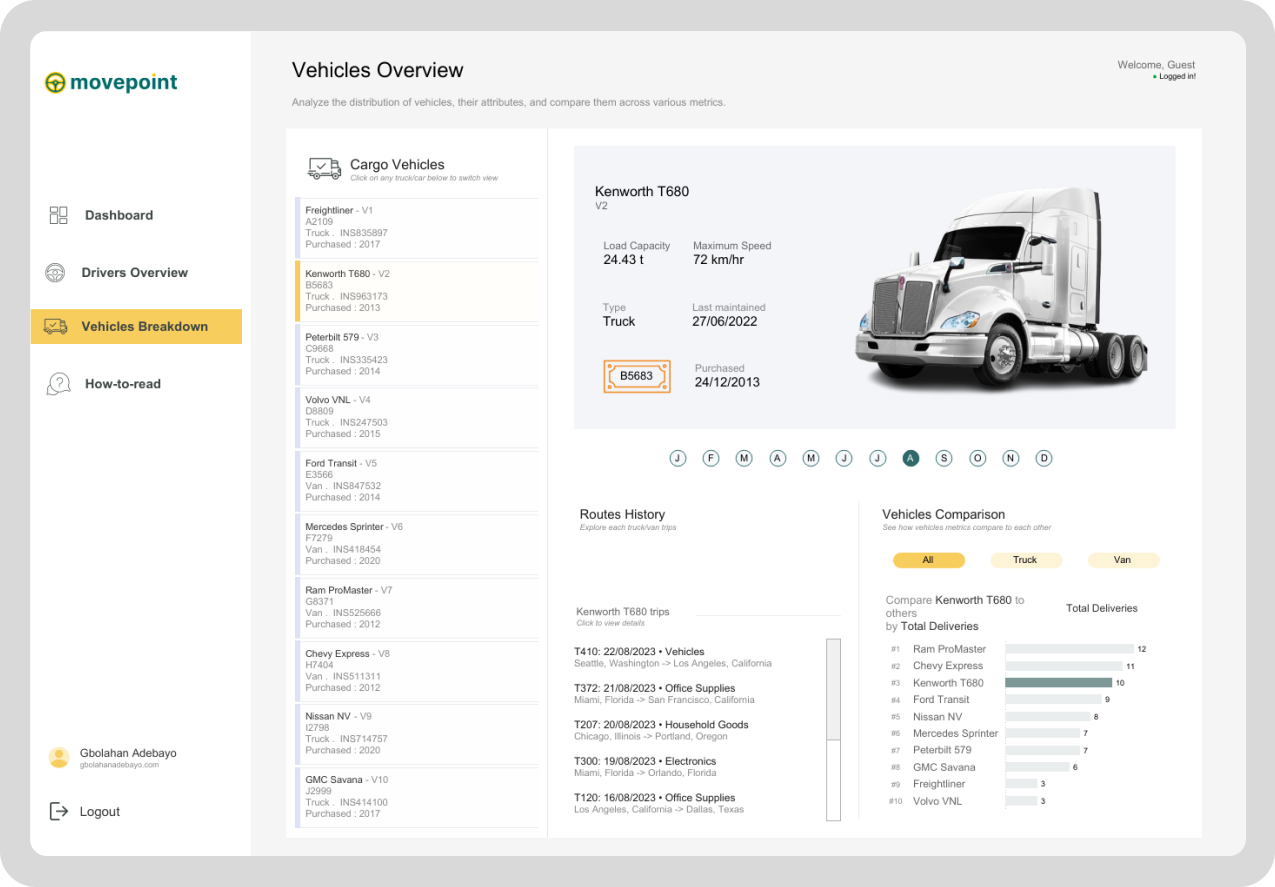Click the Gbolahan Adebayo avatar icon

click(x=59, y=758)
